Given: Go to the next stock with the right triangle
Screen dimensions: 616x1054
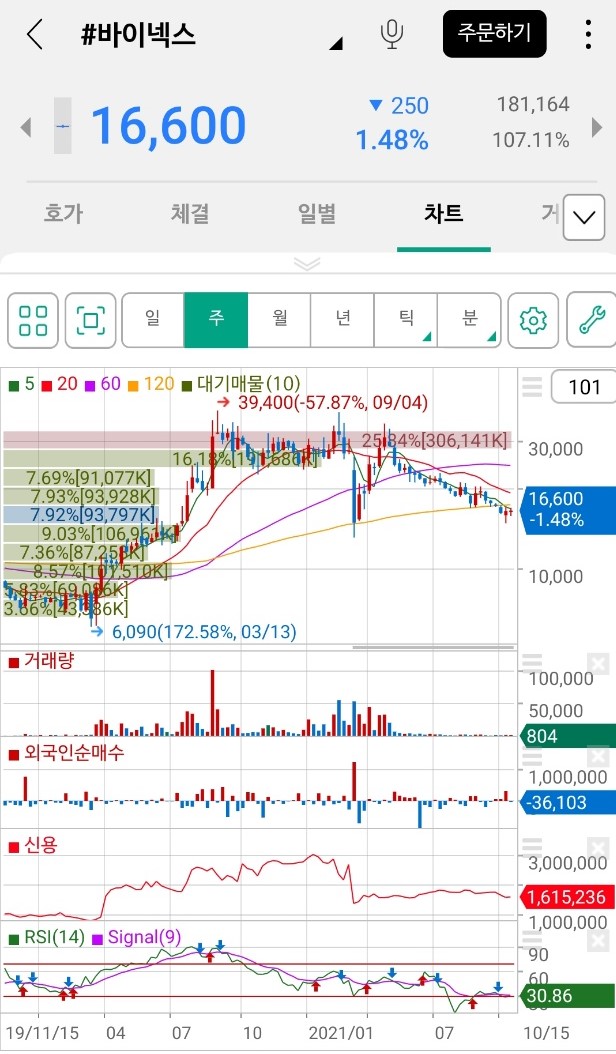Looking at the screenshot, I should pos(596,126).
